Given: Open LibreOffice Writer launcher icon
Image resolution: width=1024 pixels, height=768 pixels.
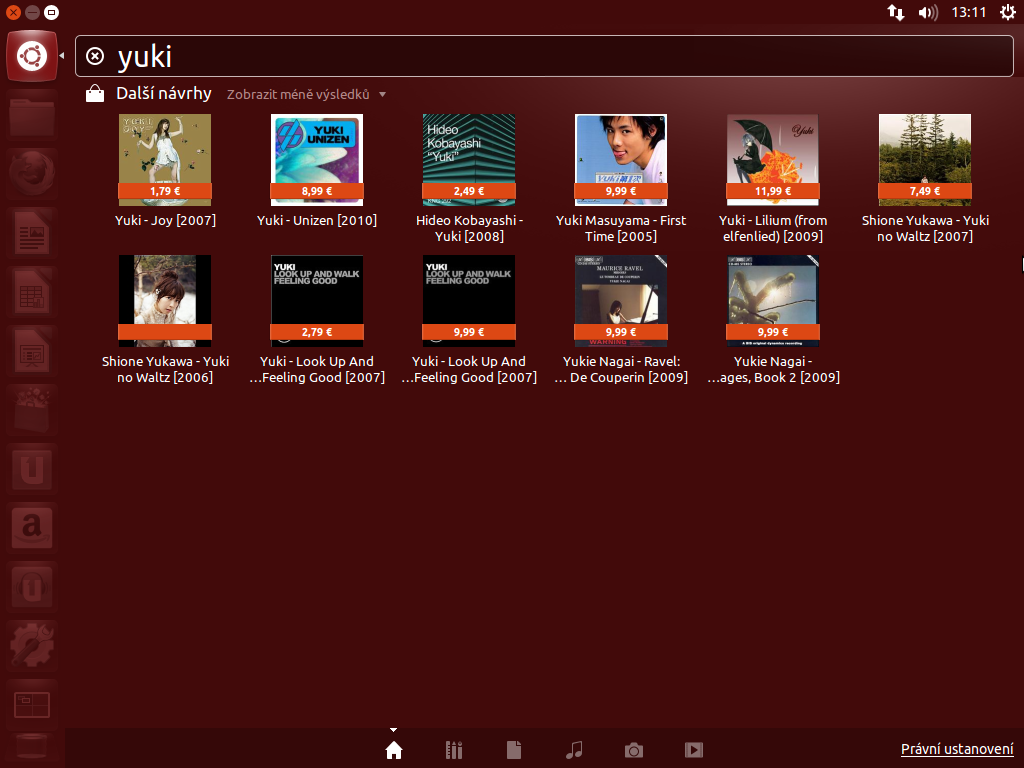Looking at the screenshot, I should pyautogui.click(x=32, y=232).
